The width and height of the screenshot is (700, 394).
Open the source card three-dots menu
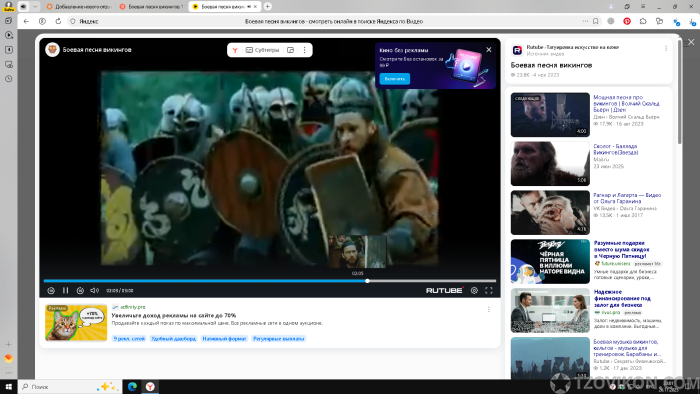666,48
